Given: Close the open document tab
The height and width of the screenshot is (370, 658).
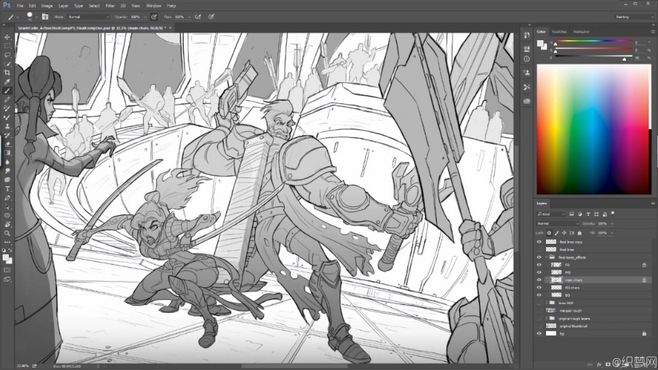Looking at the screenshot, I should [170, 28].
